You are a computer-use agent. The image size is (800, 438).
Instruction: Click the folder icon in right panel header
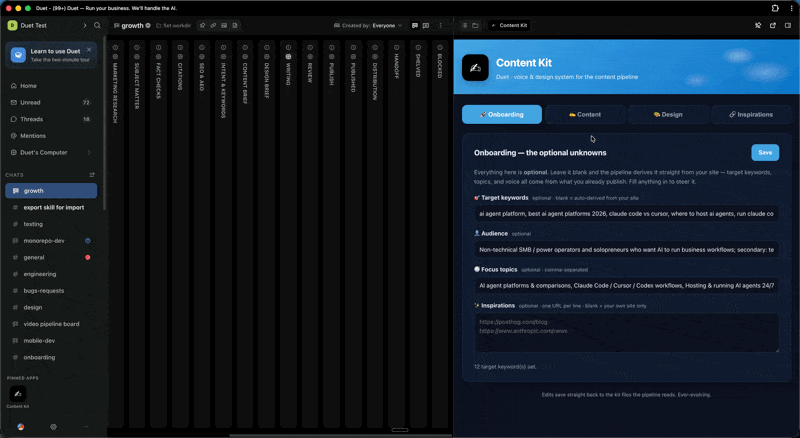(475, 26)
